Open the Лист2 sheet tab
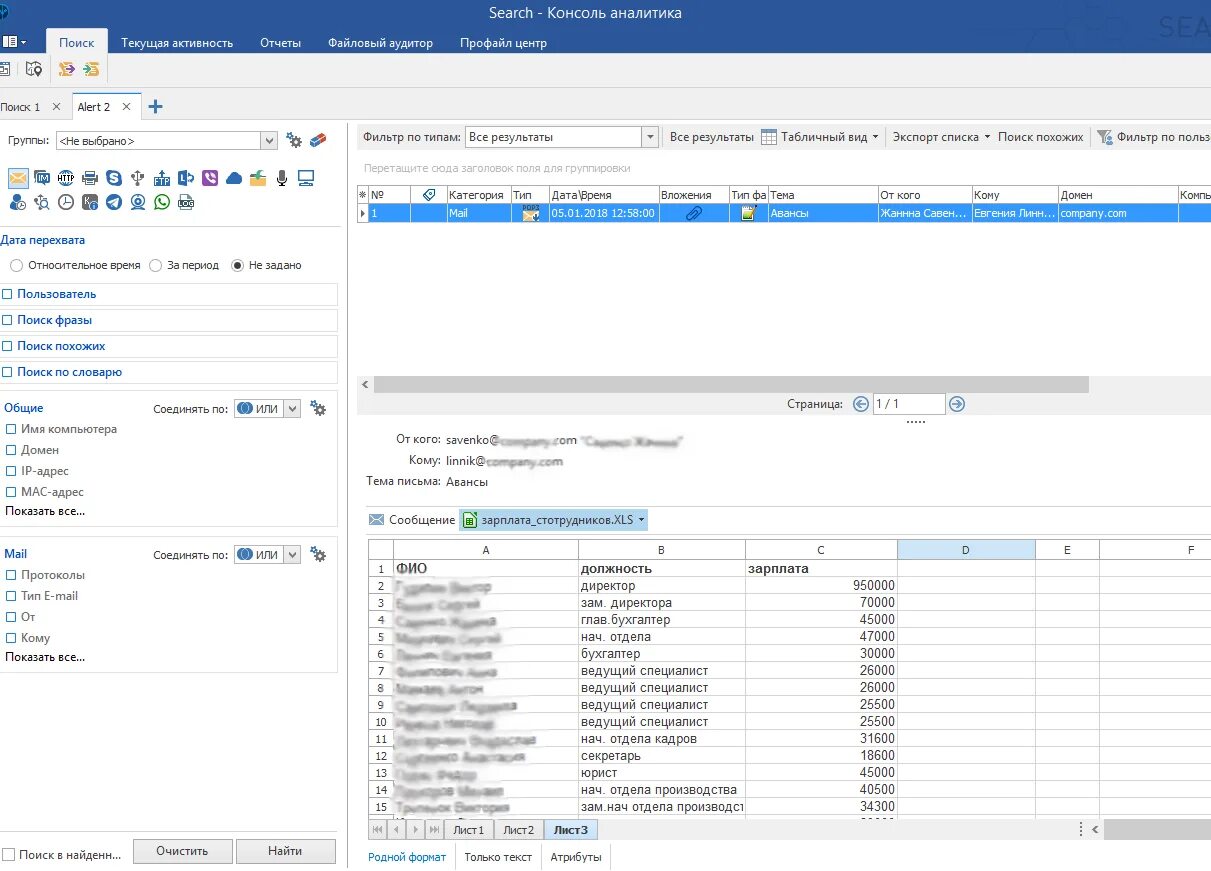1211x871 pixels. tap(518, 830)
